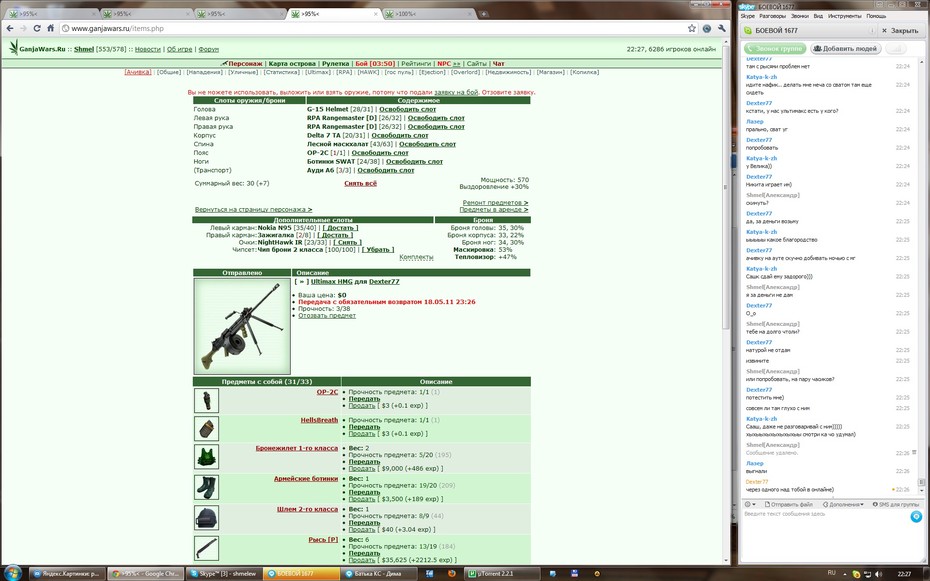This screenshot has width=930, height=581.
Task: Click Продать for Армейские ботинки
Action: click(x=362, y=499)
